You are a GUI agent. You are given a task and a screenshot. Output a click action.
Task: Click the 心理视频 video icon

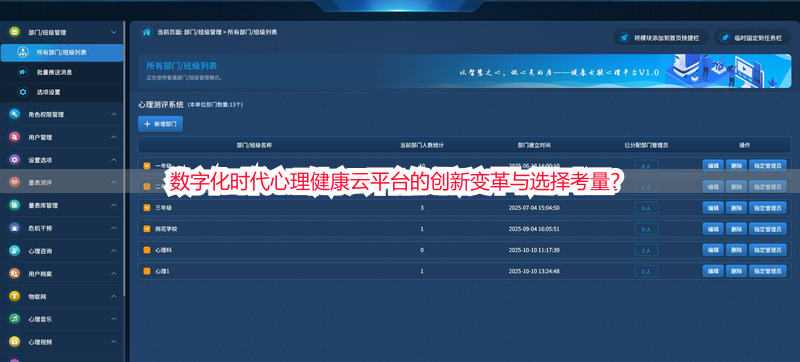(x=14, y=342)
